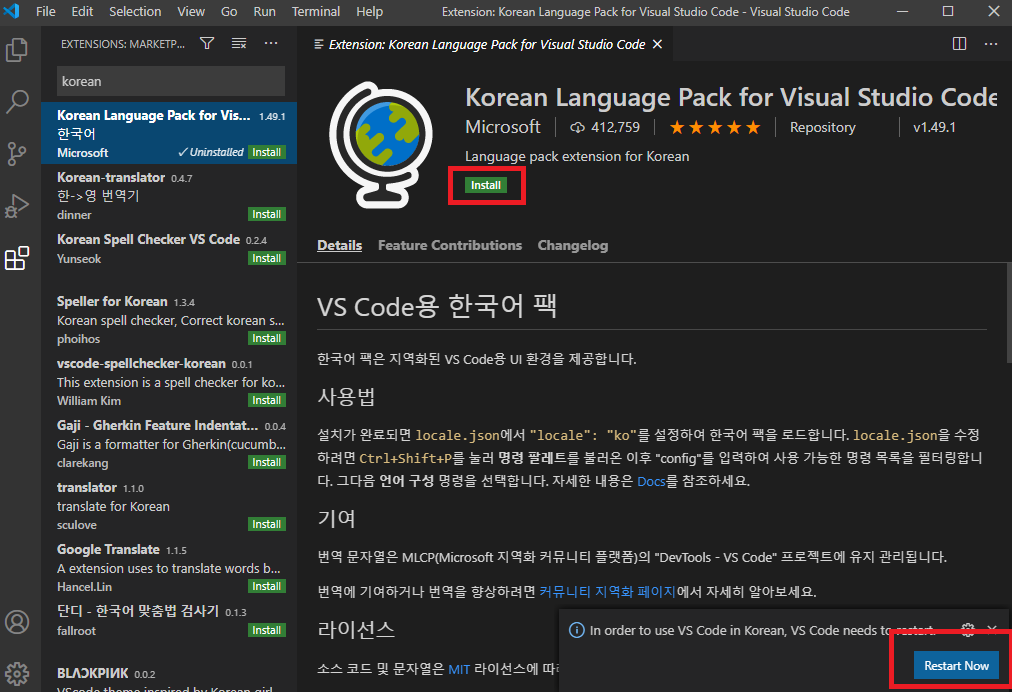Open the Help menu

coord(369,12)
